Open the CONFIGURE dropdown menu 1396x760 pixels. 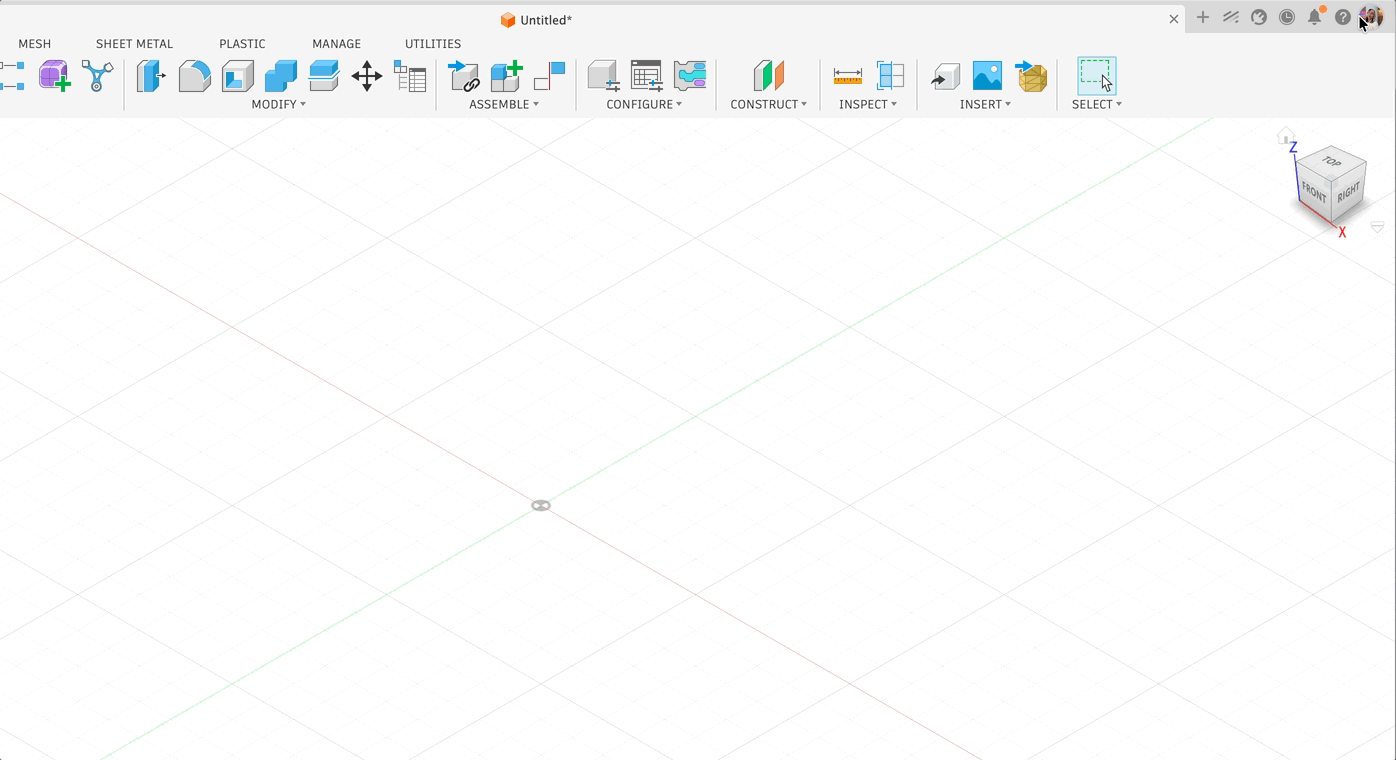(x=644, y=104)
